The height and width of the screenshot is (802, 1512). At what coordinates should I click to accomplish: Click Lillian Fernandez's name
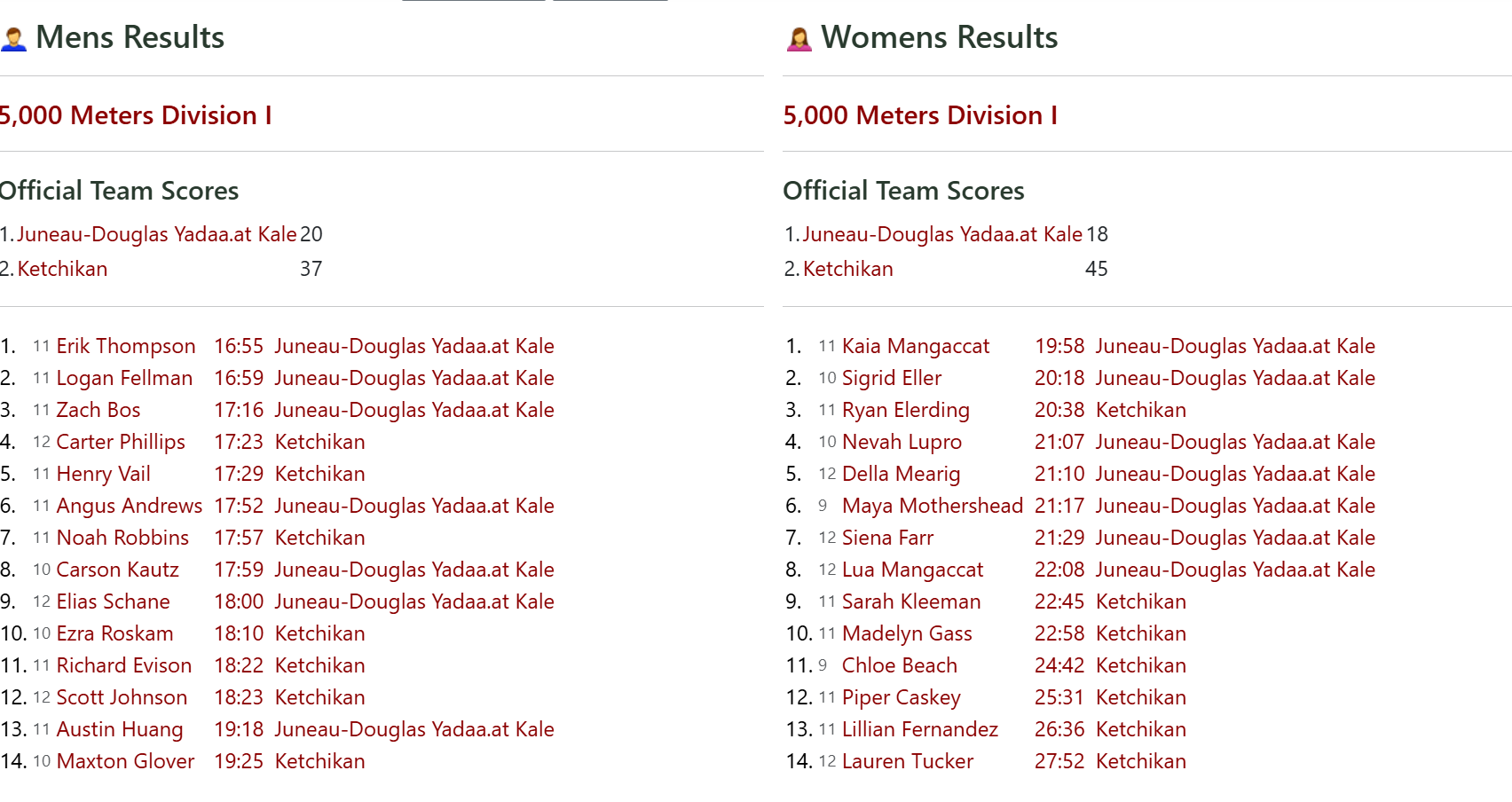(x=919, y=729)
